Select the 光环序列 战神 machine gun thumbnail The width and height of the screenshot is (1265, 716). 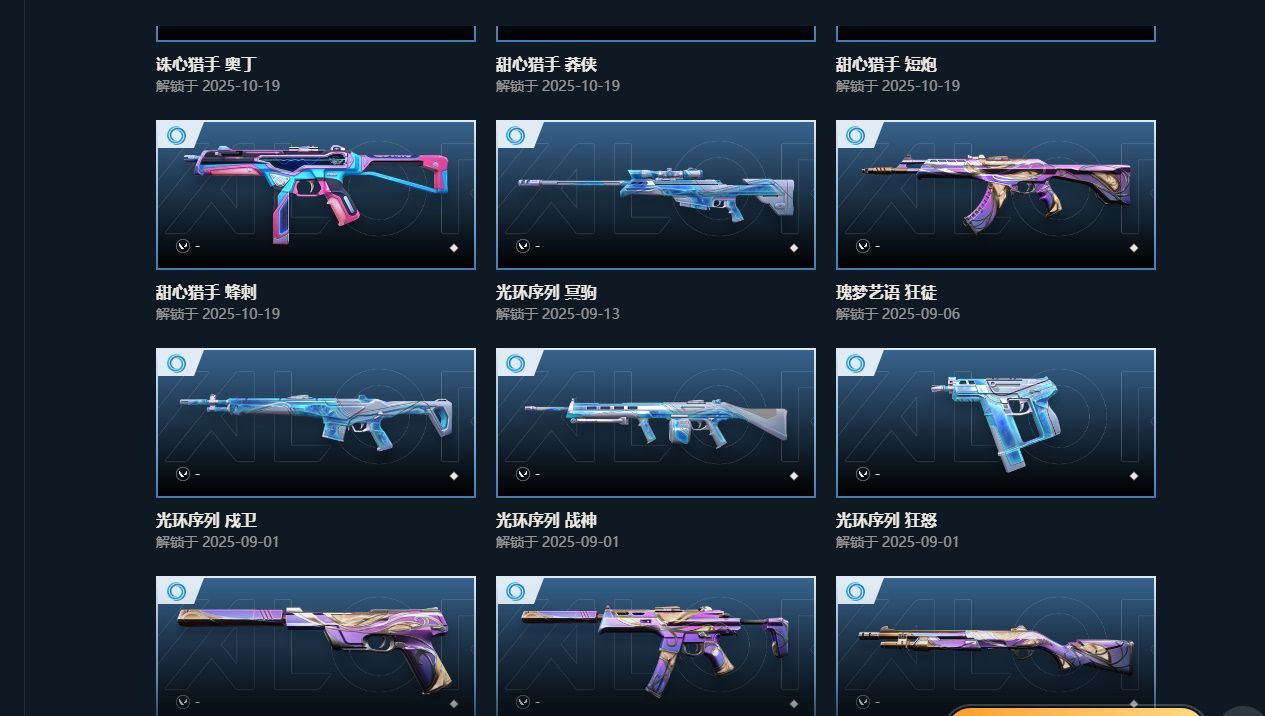coord(656,423)
